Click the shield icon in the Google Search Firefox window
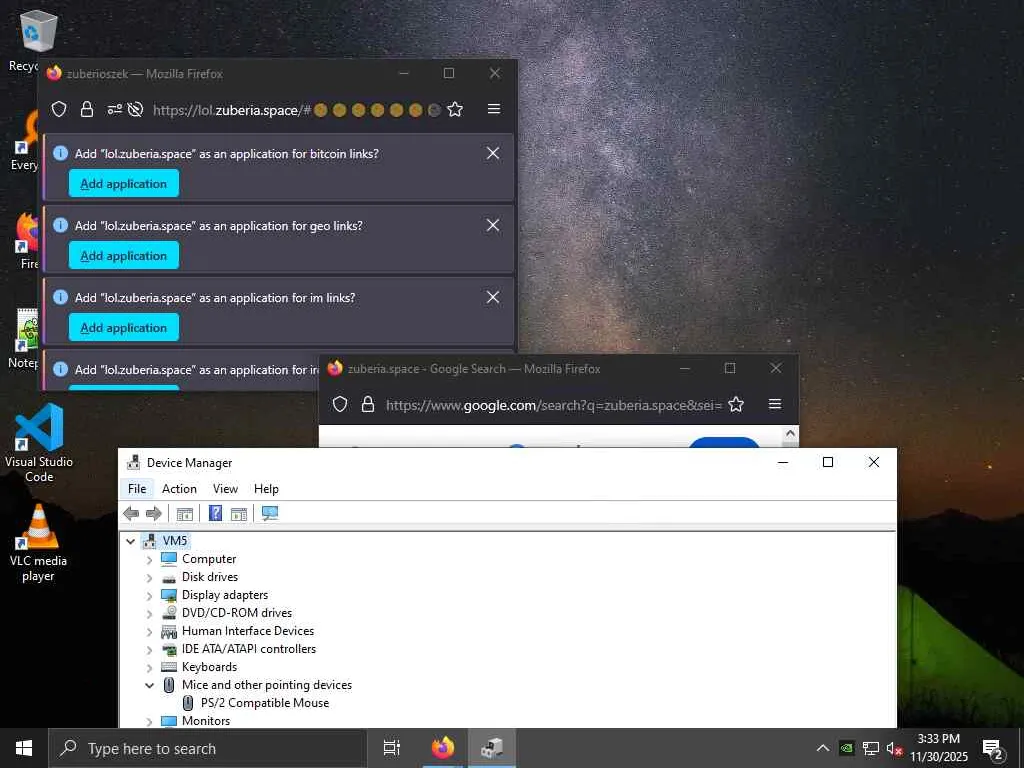1024x768 pixels. (x=340, y=404)
